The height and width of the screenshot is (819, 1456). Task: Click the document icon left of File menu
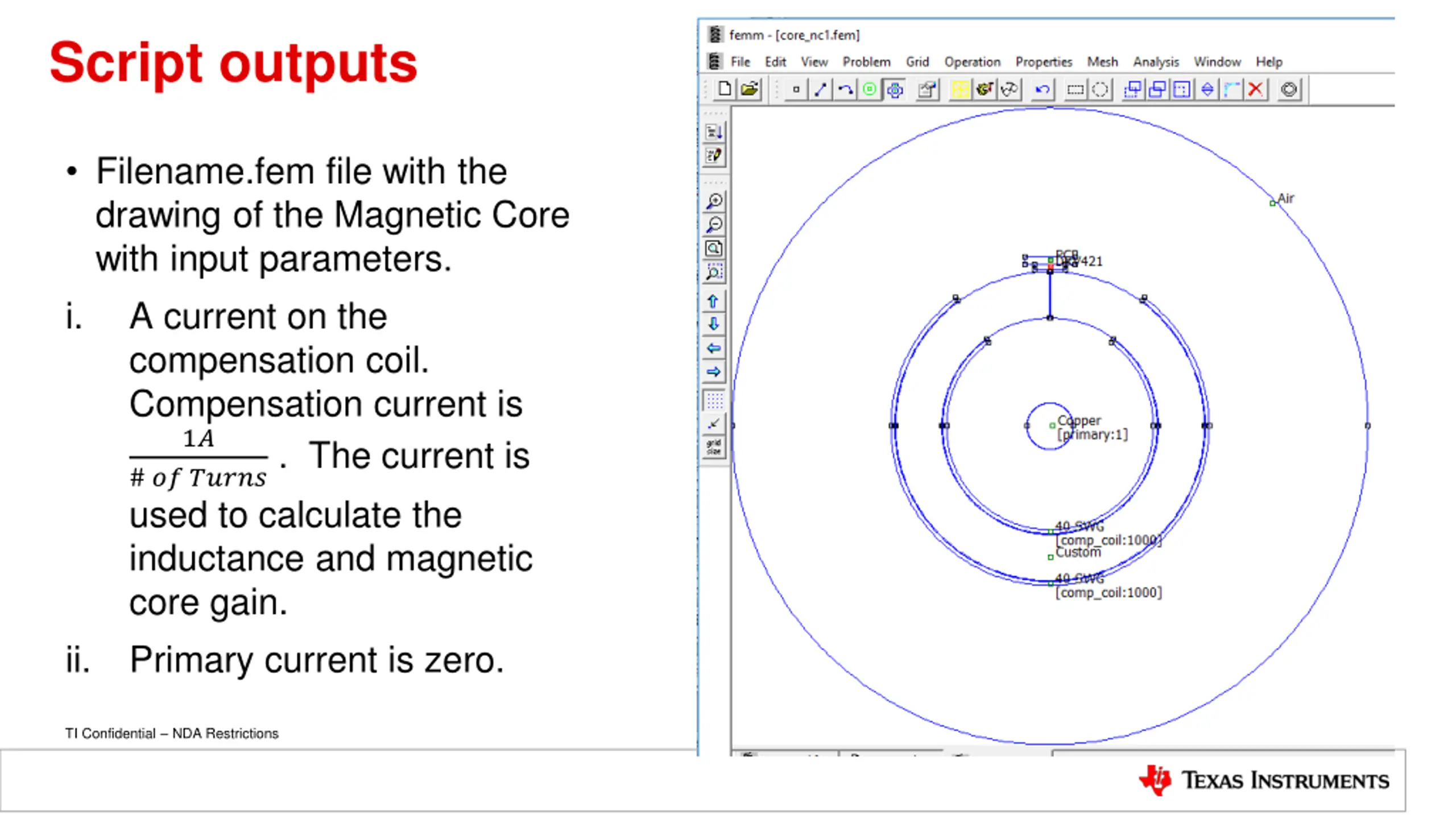point(714,61)
